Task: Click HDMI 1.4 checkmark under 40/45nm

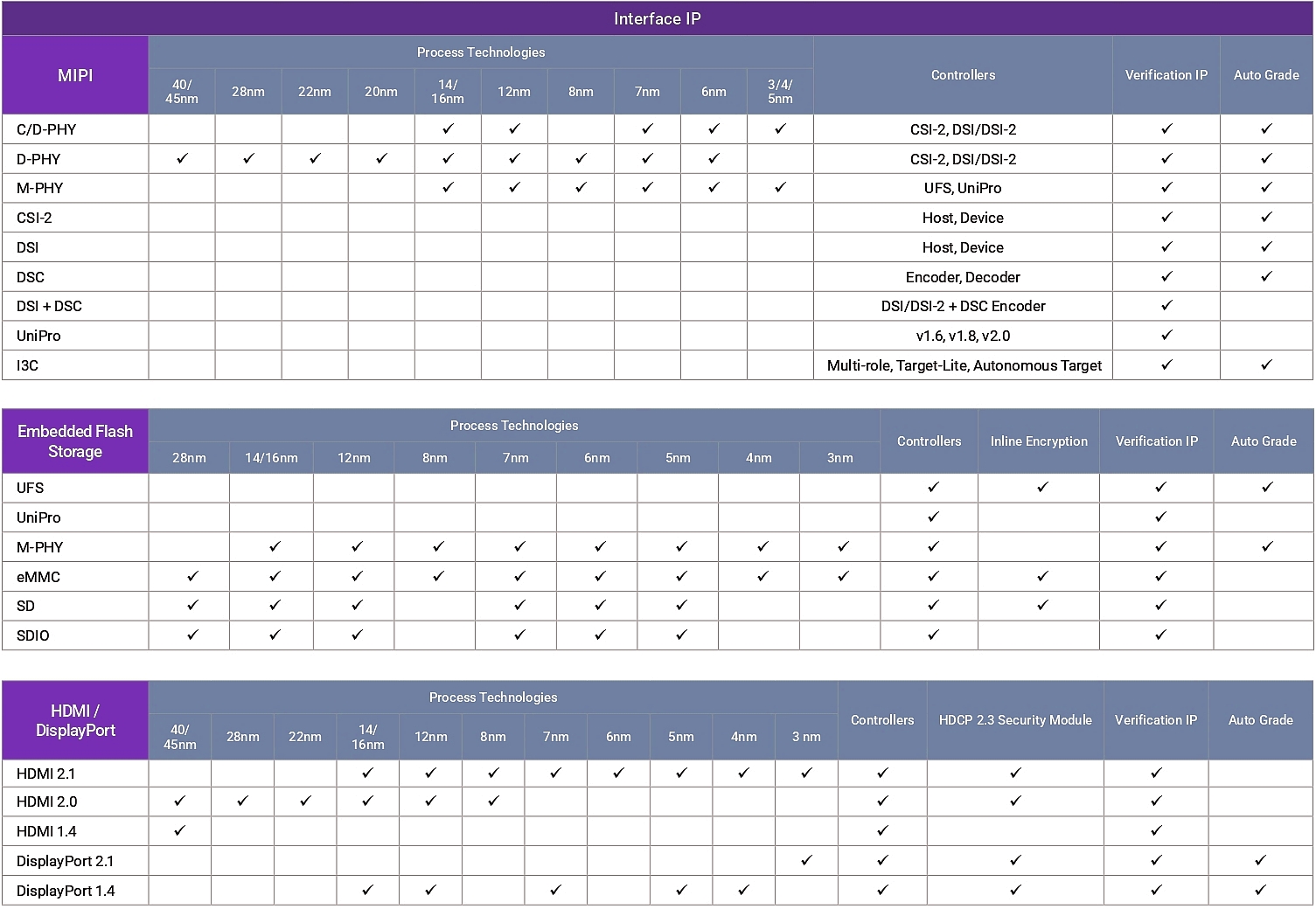Action: tap(179, 830)
